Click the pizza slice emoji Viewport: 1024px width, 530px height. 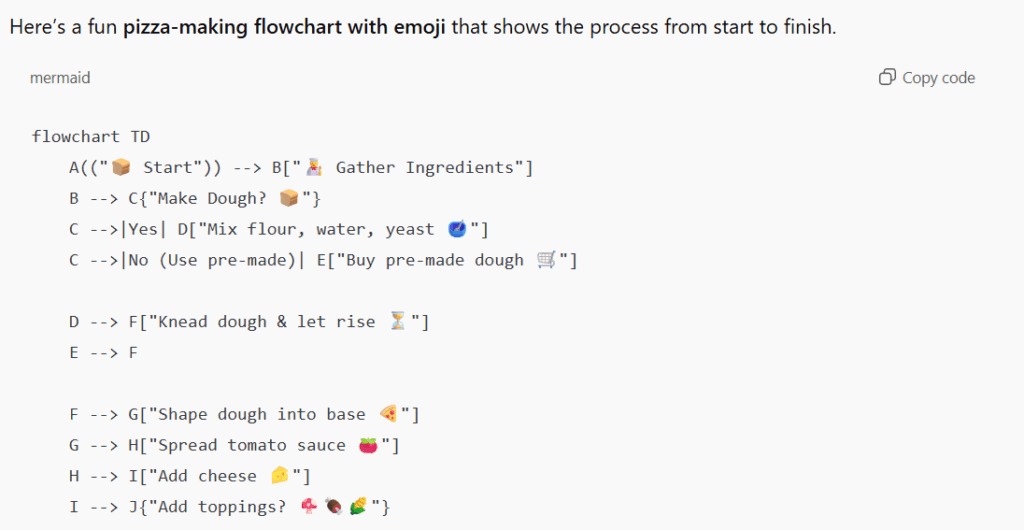click(x=389, y=414)
